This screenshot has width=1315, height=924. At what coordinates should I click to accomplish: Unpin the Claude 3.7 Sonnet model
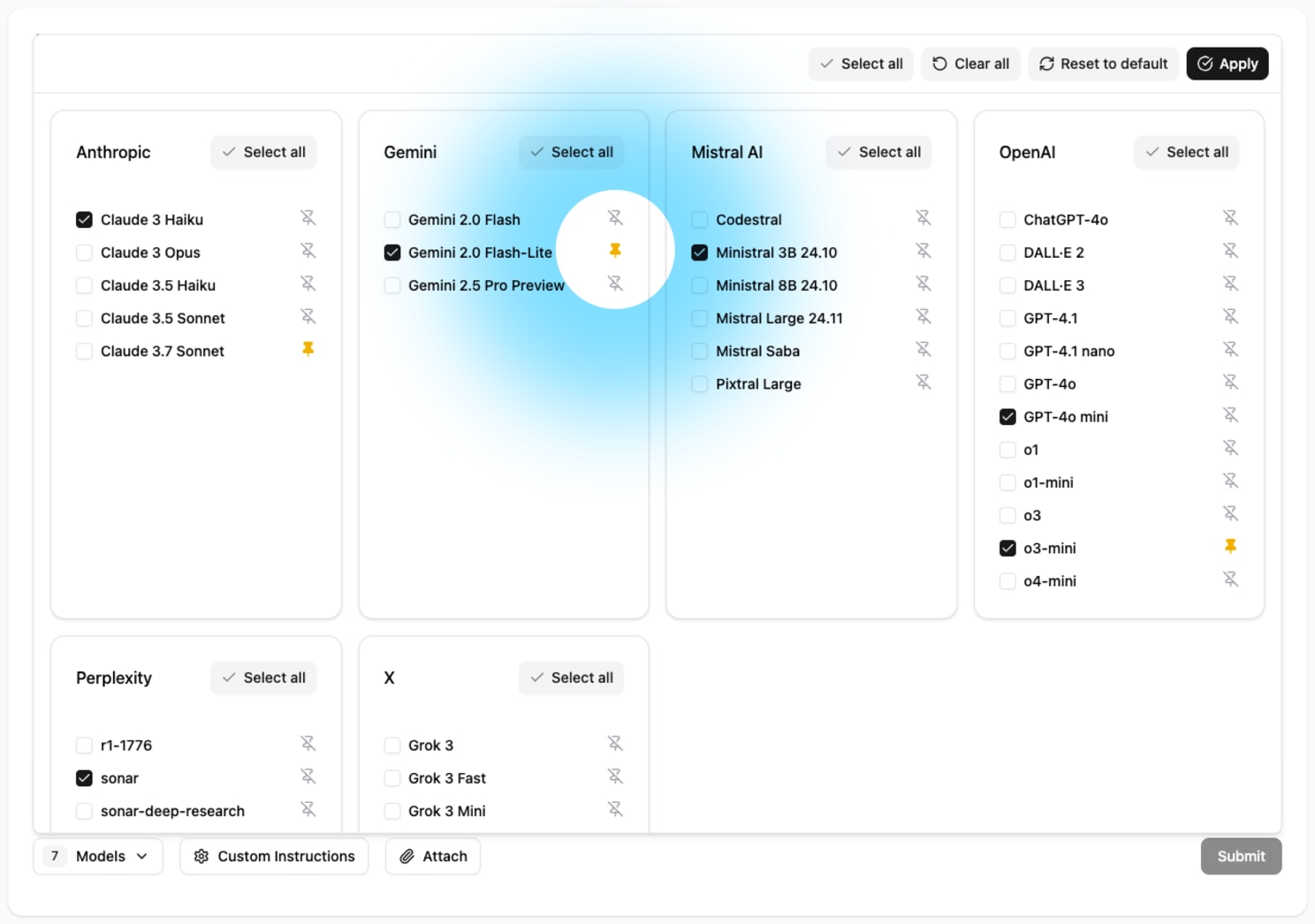(x=308, y=349)
